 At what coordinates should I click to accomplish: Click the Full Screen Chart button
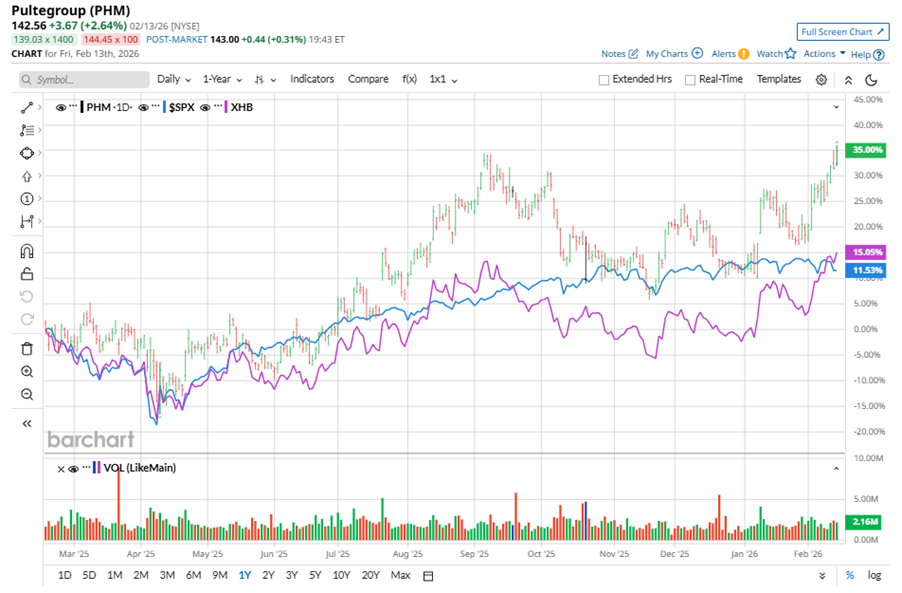[x=841, y=31]
